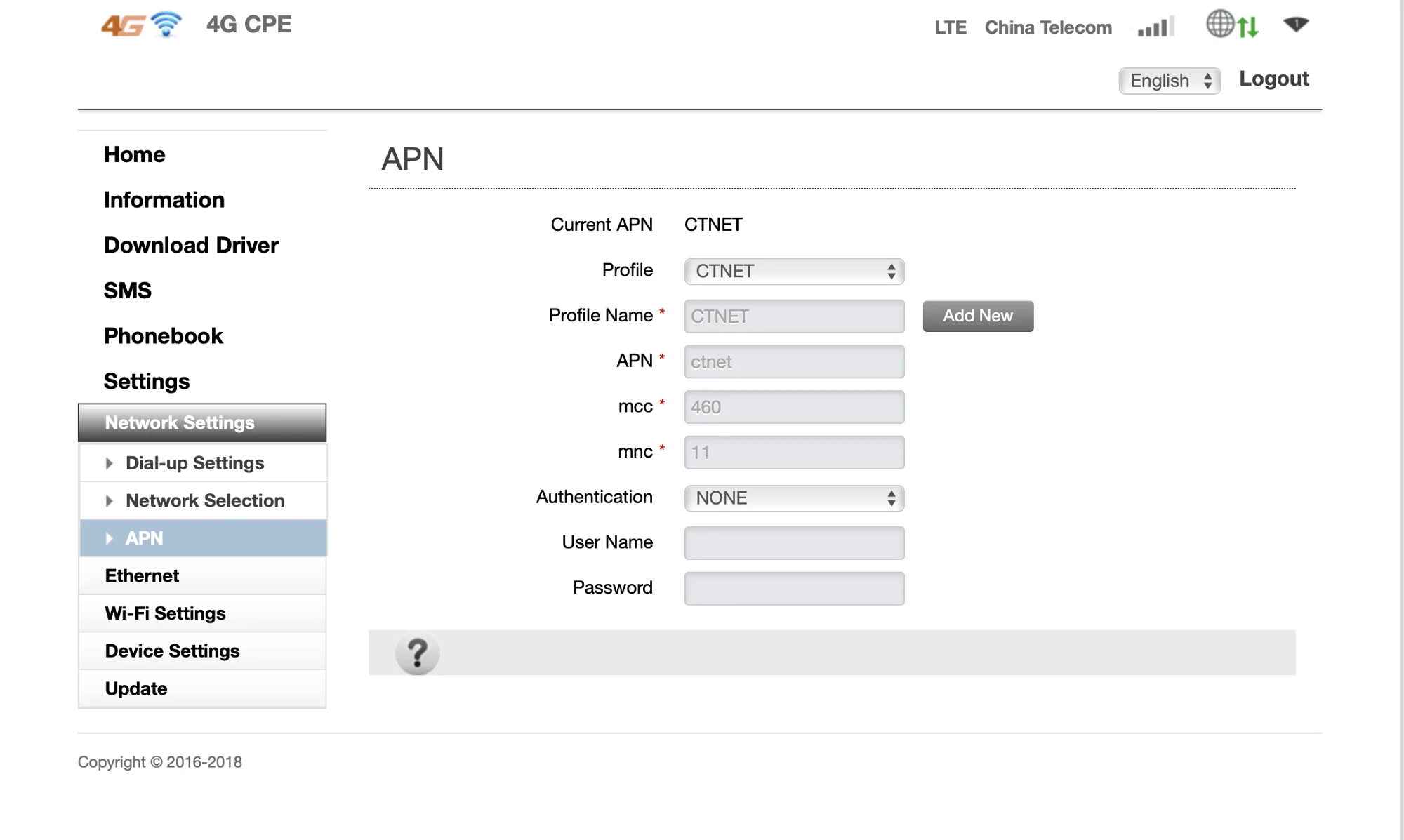Open the help question mark icon
Image resolution: width=1404 pixels, height=840 pixels.
[418, 653]
